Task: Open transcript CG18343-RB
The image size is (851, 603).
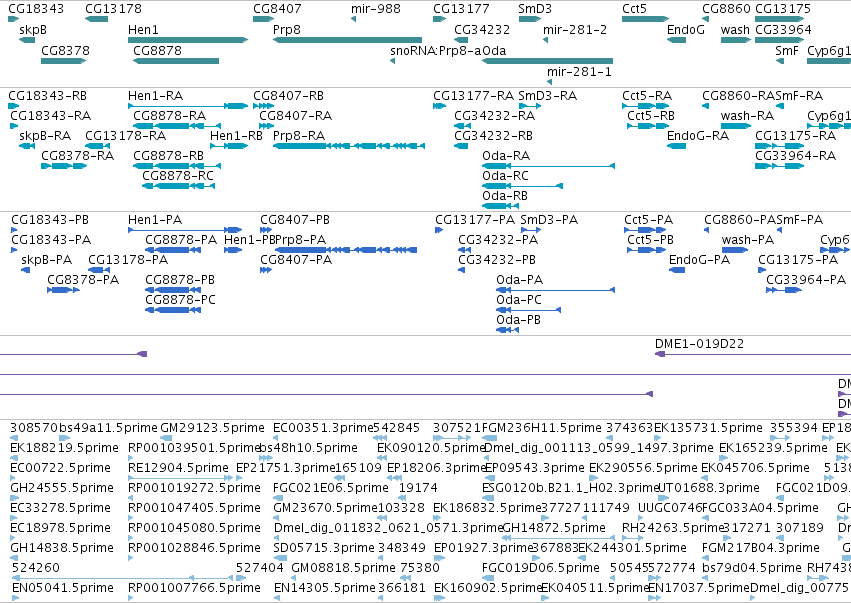Action: (47, 96)
